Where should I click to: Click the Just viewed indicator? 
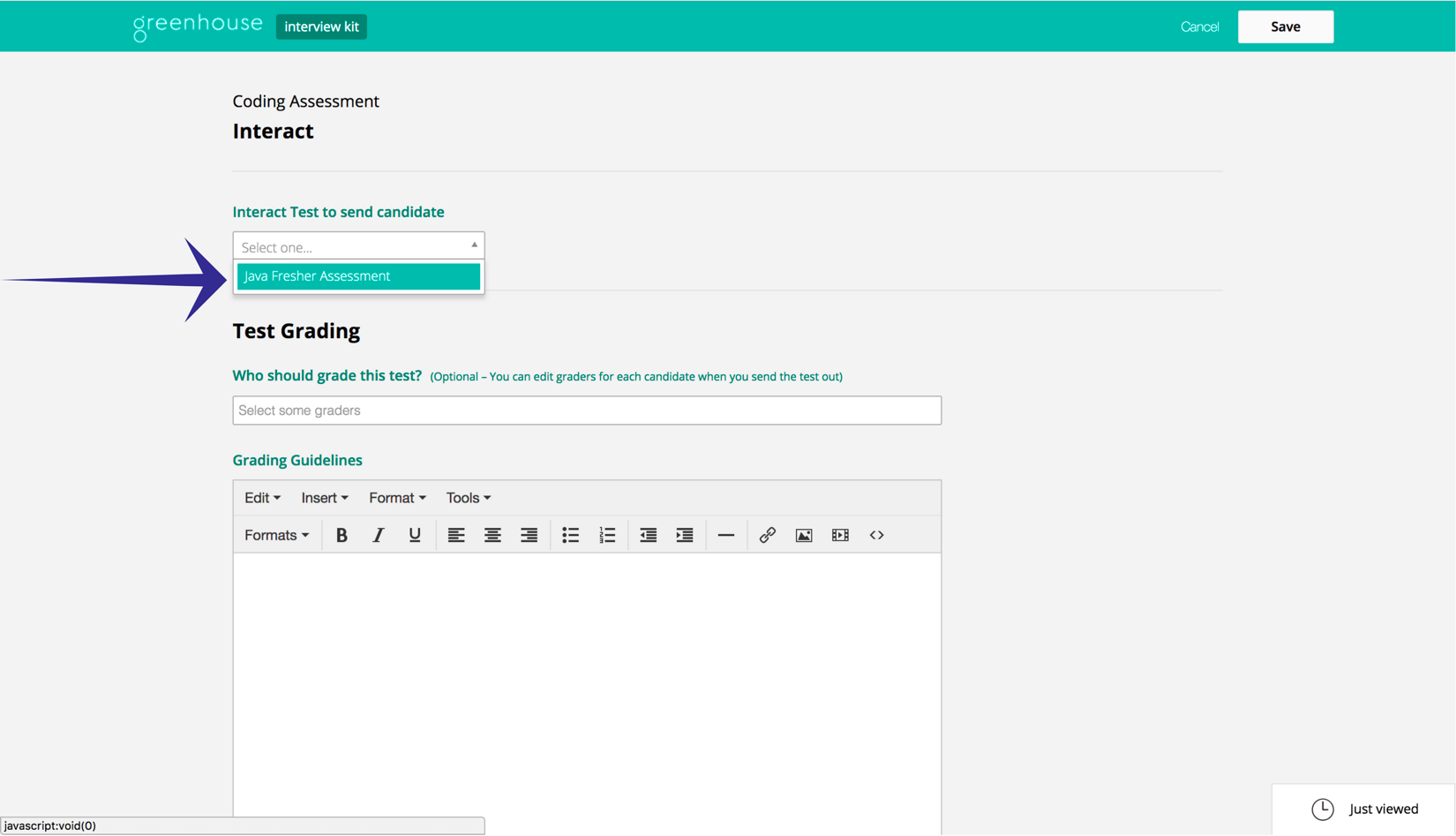pyautogui.click(x=1364, y=809)
